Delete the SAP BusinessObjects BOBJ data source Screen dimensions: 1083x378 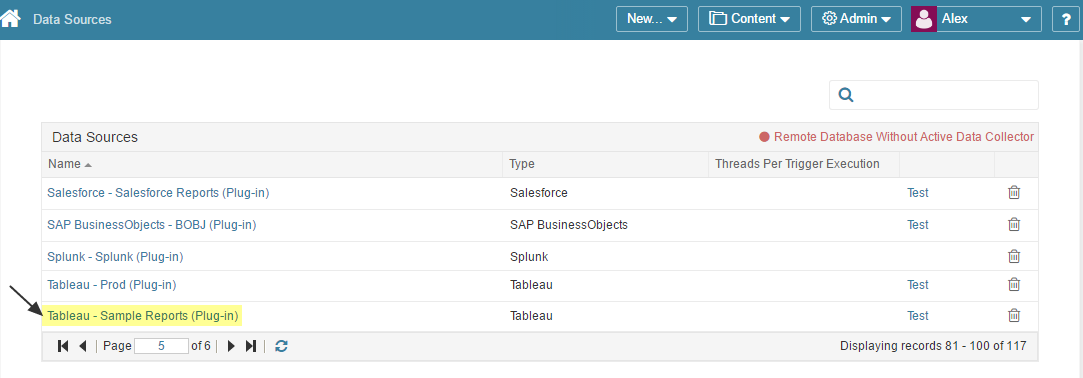coord(1014,225)
